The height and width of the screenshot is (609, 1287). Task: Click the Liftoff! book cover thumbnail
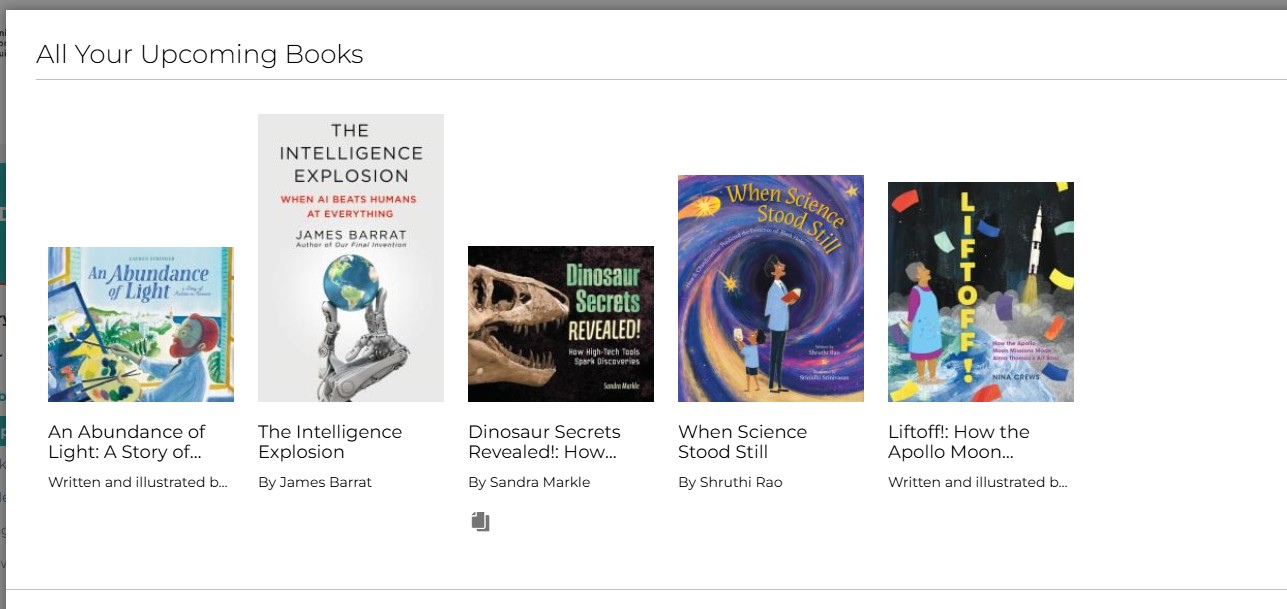click(981, 292)
